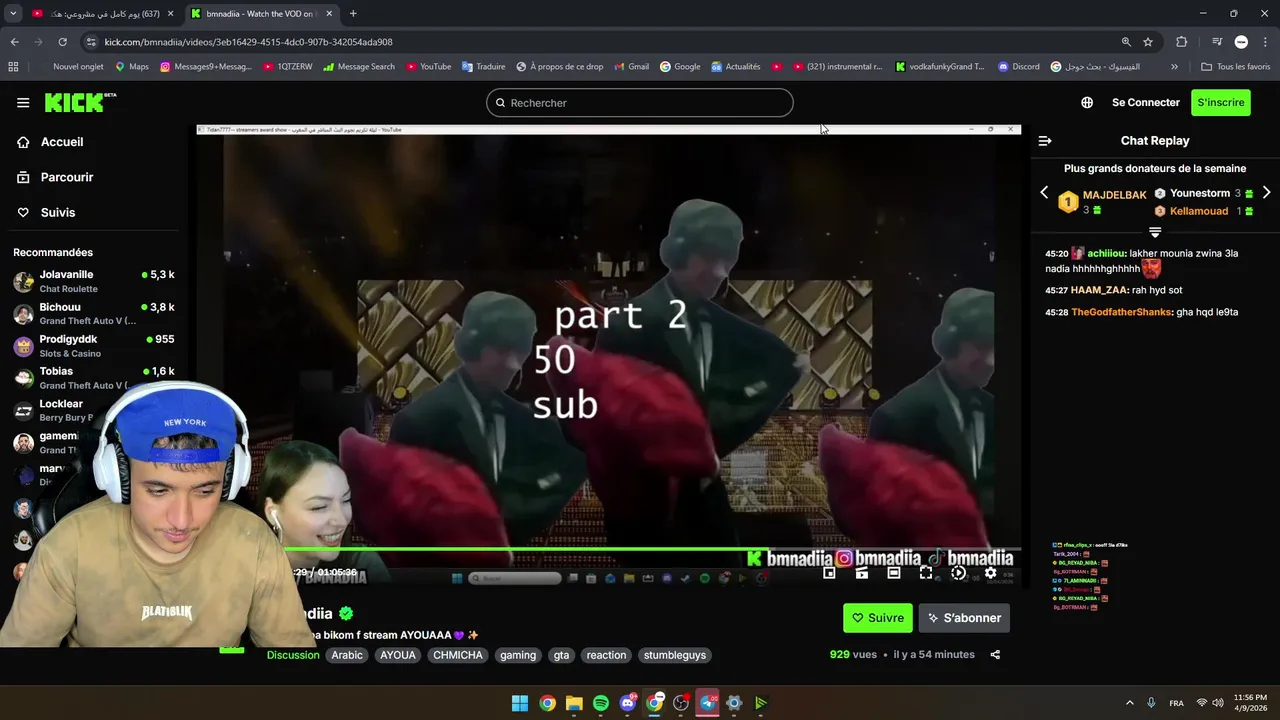The height and width of the screenshot is (720, 1280).
Task: Open Bichouu recommended channel
Action: (x=95, y=313)
